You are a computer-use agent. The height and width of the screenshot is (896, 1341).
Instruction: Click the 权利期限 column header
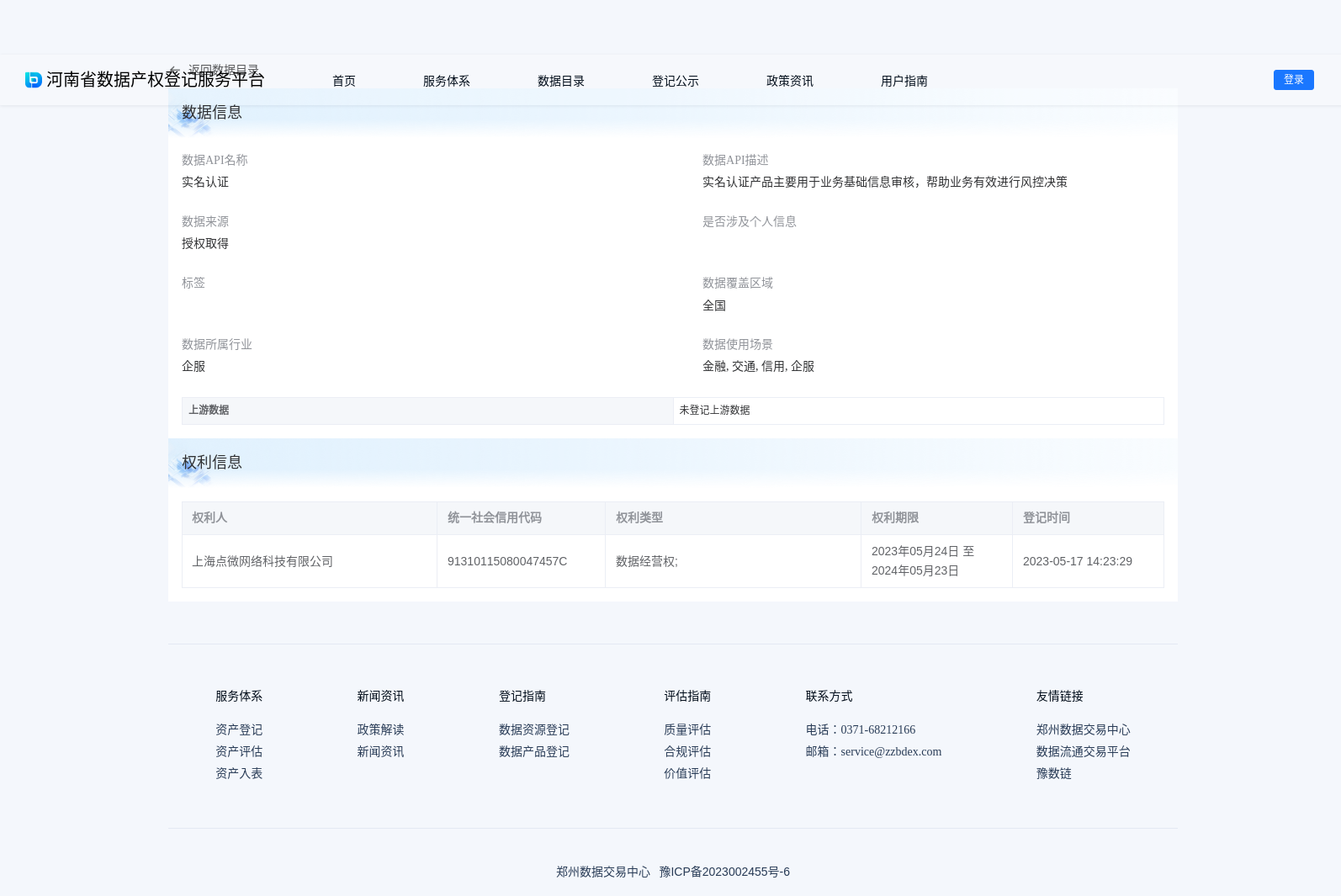pos(936,518)
